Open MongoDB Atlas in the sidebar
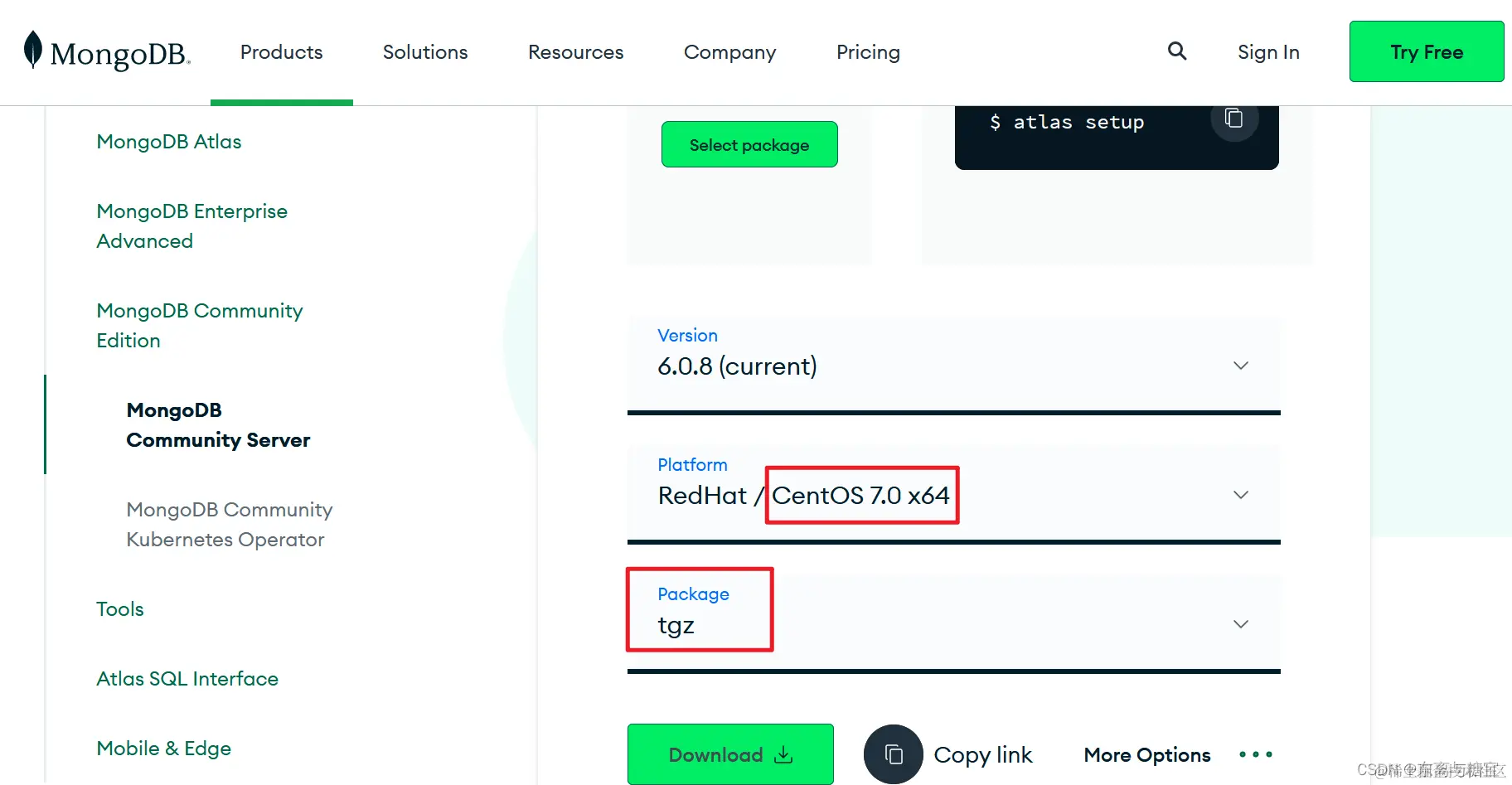Image resolution: width=1512 pixels, height=785 pixels. (x=169, y=142)
